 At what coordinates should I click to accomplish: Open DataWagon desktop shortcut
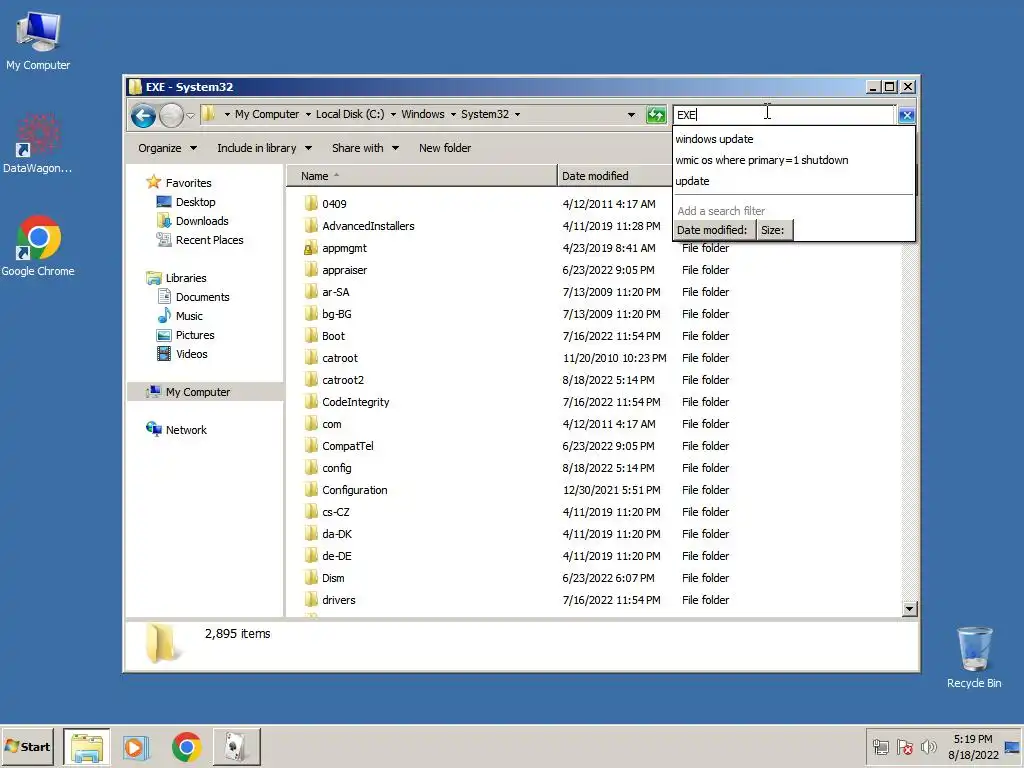(x=37, y=144)
